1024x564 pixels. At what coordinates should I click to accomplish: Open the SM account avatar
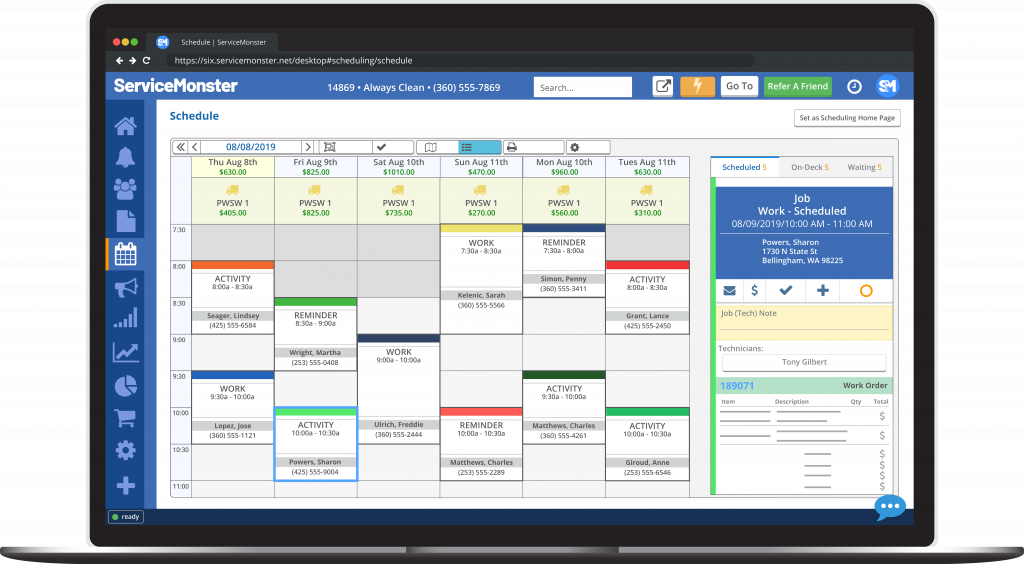(x=887, y=86)
